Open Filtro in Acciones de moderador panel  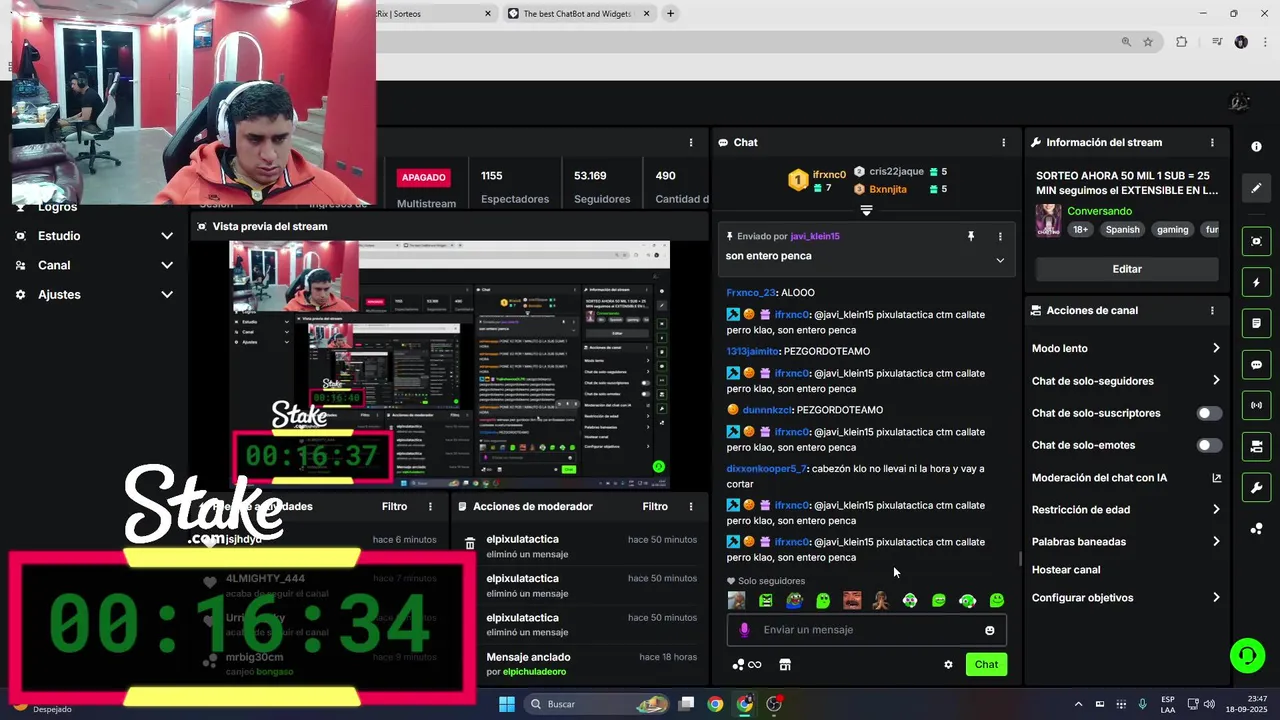click(655, 507)
